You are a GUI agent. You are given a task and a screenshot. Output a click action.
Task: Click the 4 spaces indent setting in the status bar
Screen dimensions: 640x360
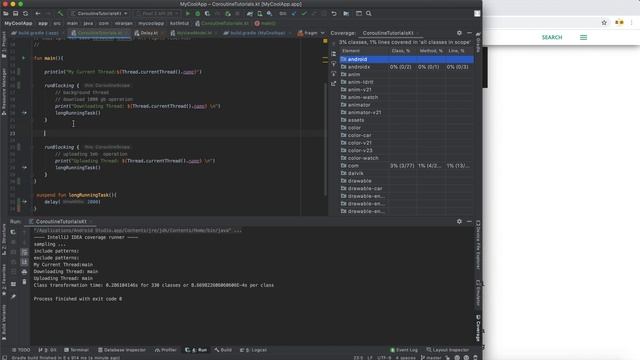pyautogui.click(x=405, y=358)
